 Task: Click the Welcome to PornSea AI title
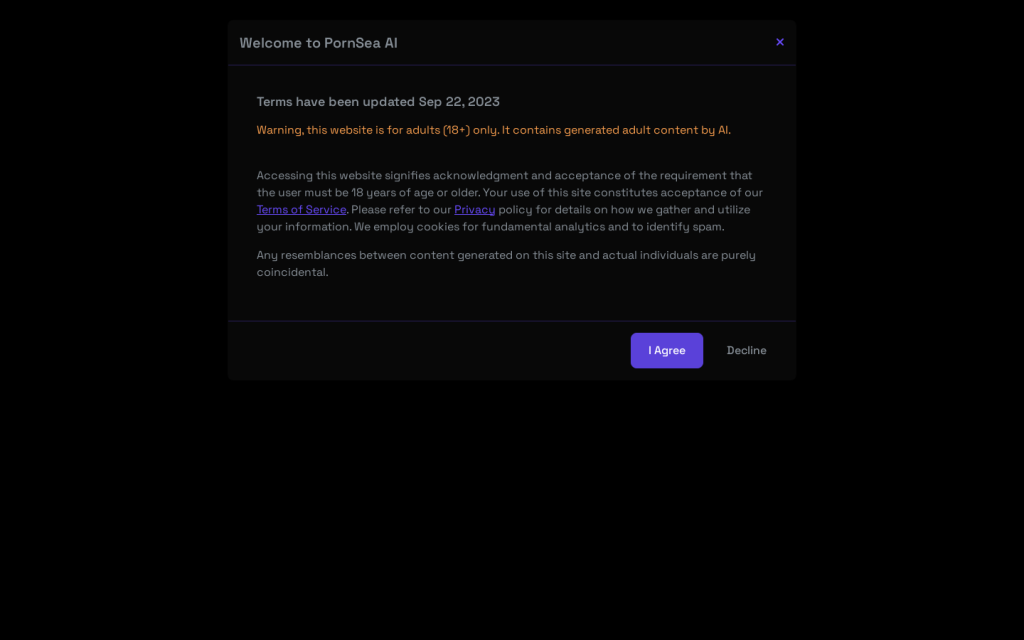(319, 43)
